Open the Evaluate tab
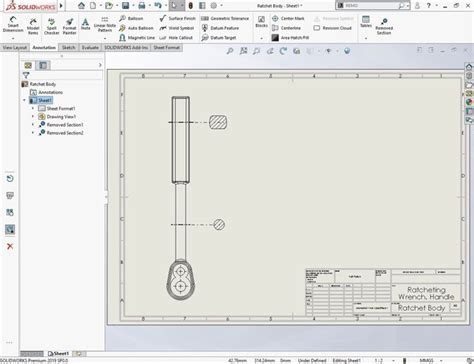This screenshot has width=474, height=364. [90, 48]
